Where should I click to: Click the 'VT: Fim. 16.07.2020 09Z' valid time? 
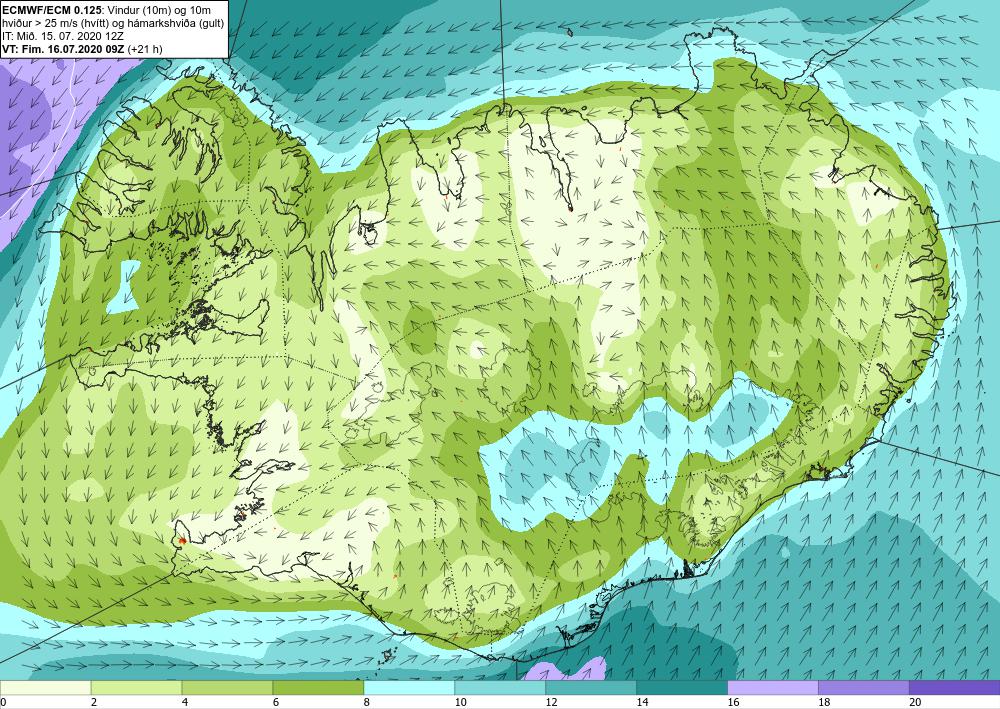click(x=64, y=49)
